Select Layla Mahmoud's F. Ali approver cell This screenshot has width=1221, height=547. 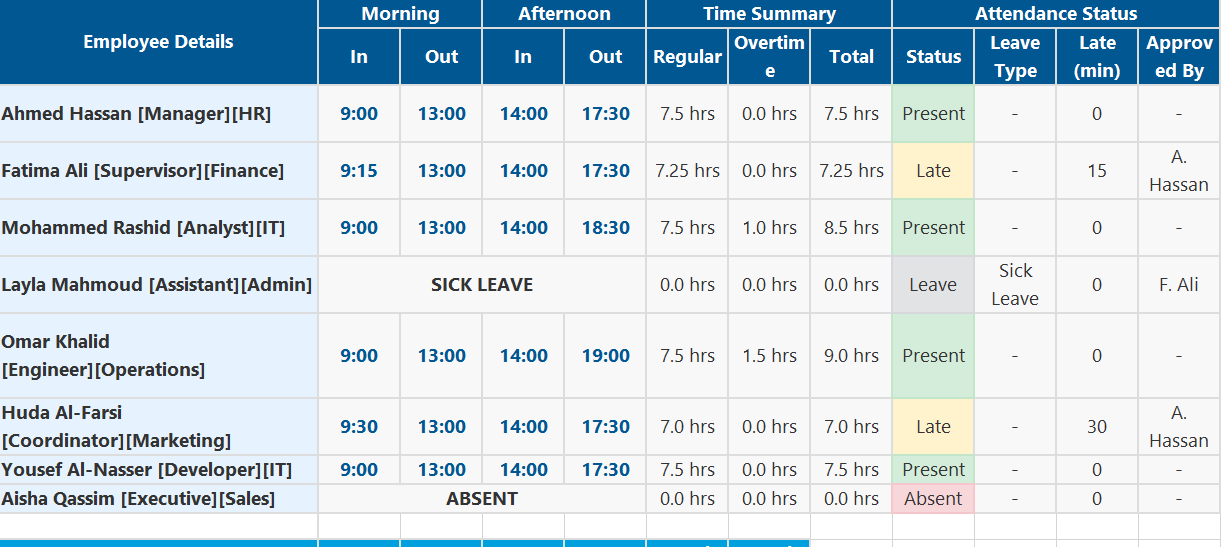click(x=1179, y=285)
